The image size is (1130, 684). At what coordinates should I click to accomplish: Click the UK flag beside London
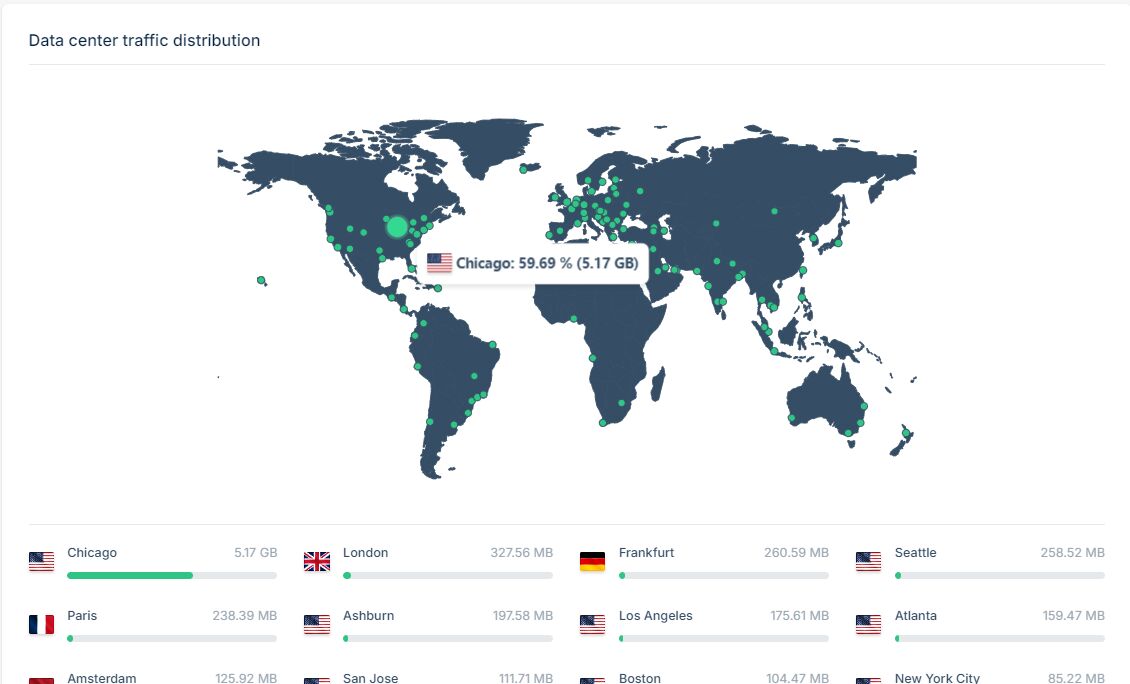317,562
